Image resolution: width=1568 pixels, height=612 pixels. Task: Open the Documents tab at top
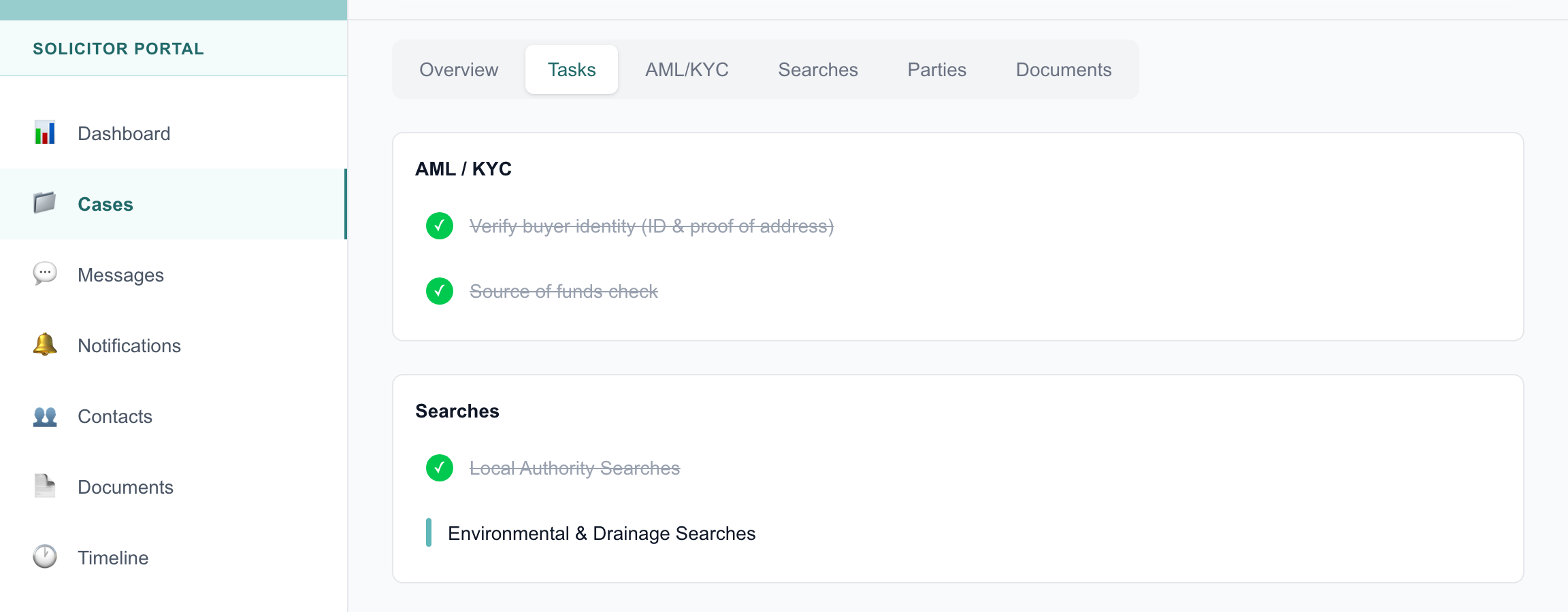(1064, 69)
